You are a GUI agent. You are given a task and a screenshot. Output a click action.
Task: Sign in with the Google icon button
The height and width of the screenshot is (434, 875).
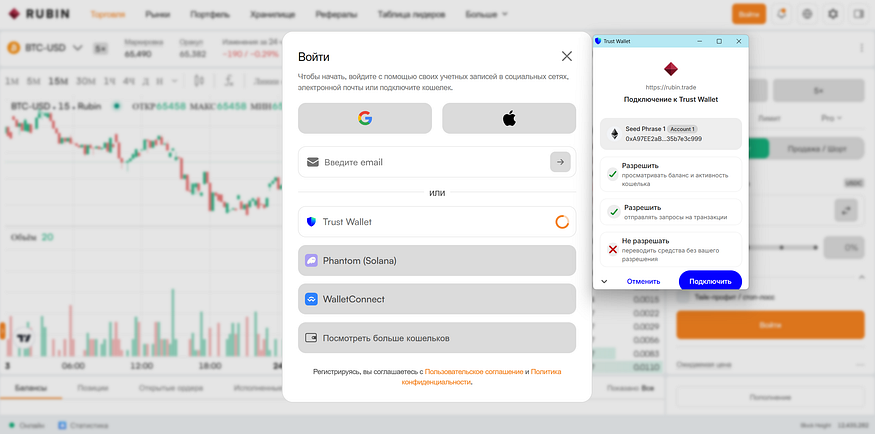(364, 118)
